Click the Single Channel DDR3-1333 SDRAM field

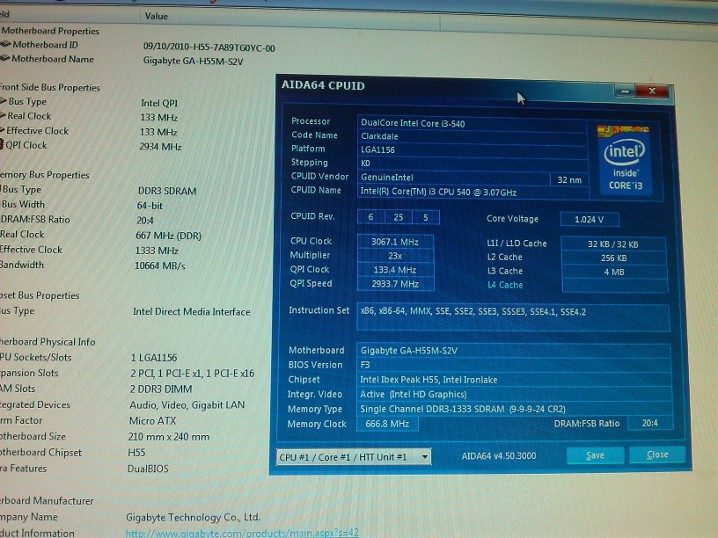coord(514,409)
